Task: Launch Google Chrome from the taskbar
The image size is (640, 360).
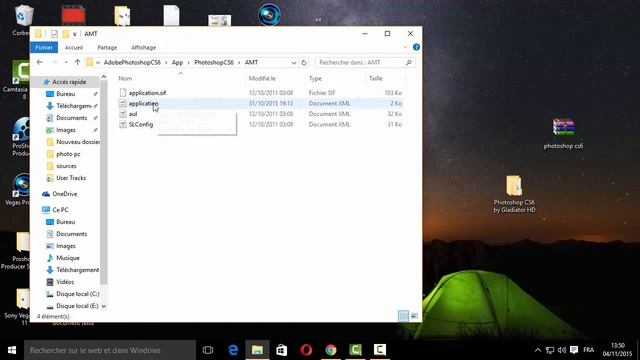Action: [x=331, y=350]
